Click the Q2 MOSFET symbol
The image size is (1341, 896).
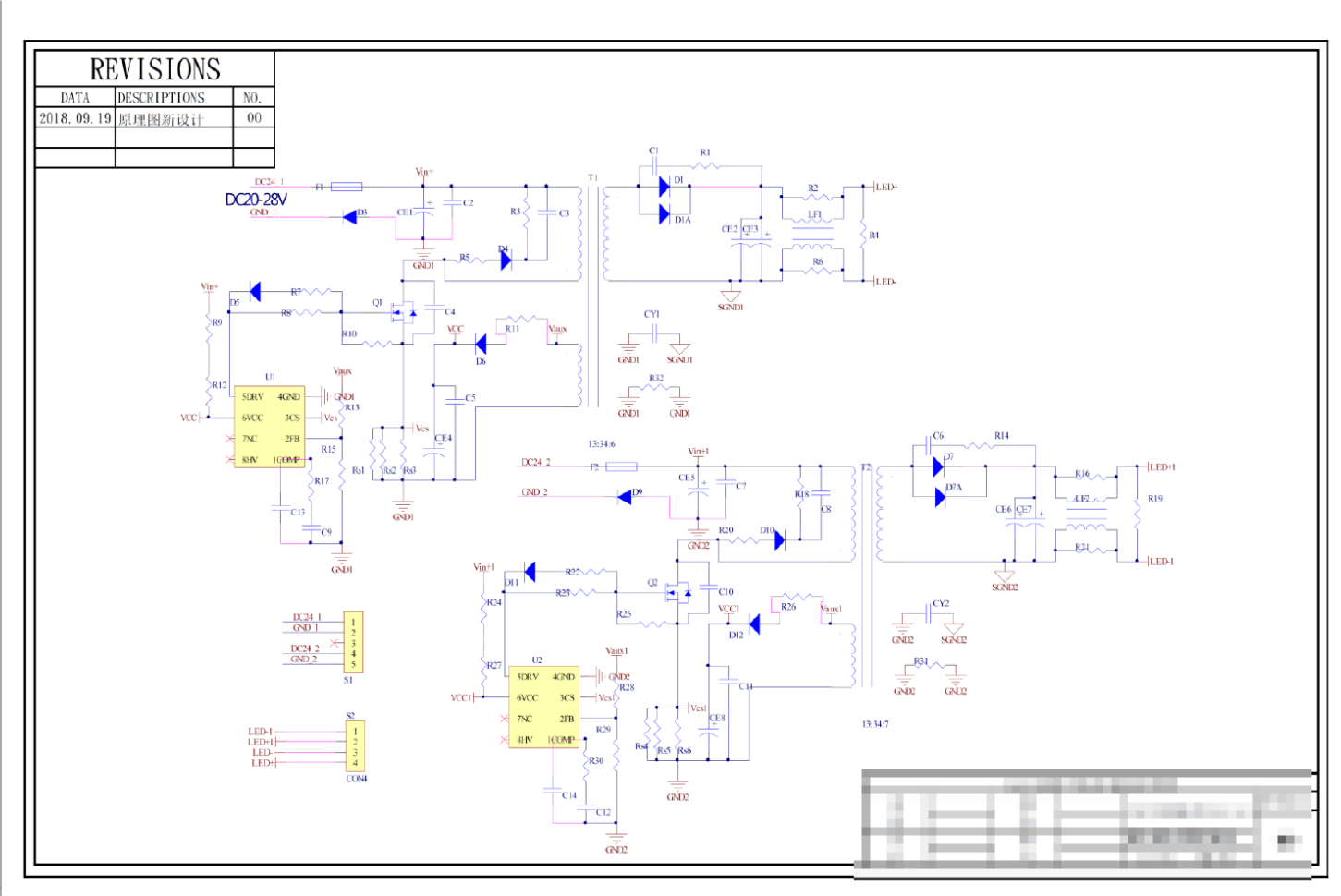(x=679, y=592)
